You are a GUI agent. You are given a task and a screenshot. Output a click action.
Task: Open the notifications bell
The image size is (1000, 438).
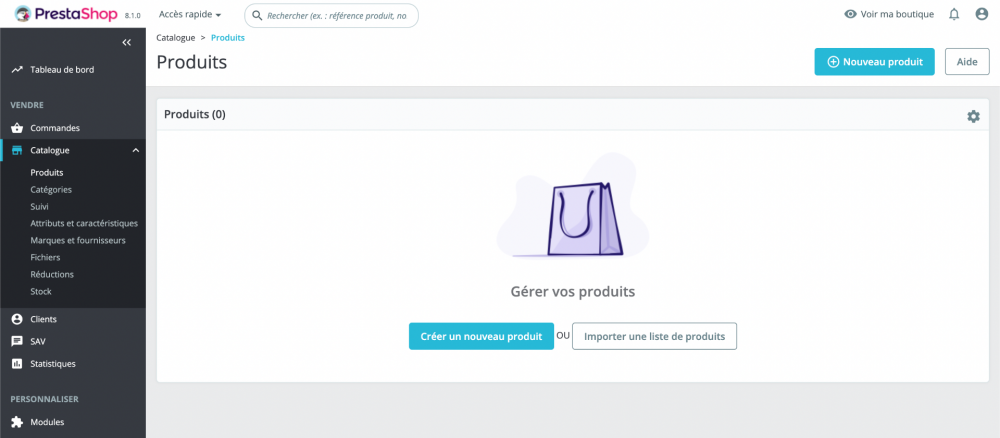click(x=954, y=14)
